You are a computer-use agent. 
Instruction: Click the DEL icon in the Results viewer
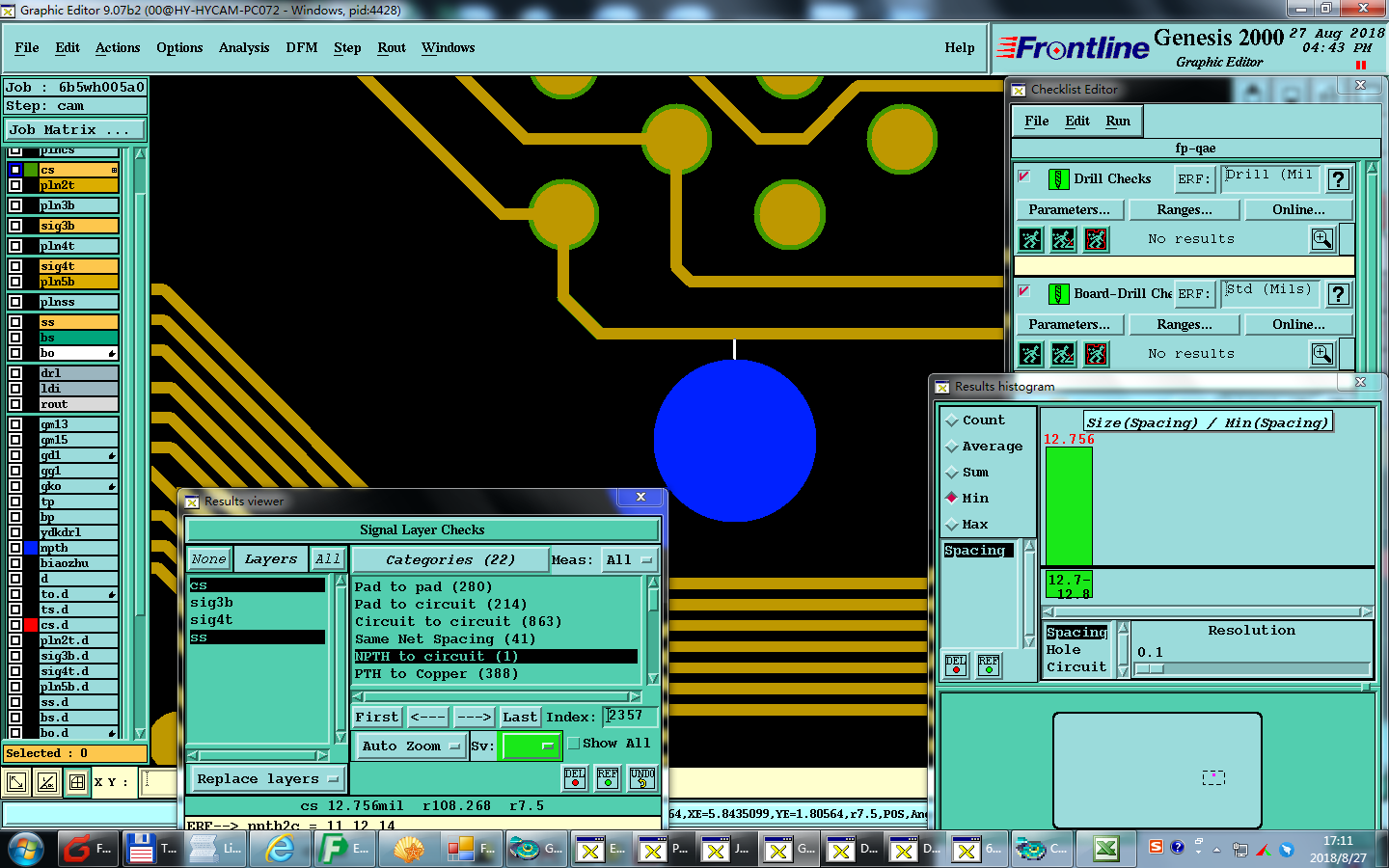coord(575,777)
